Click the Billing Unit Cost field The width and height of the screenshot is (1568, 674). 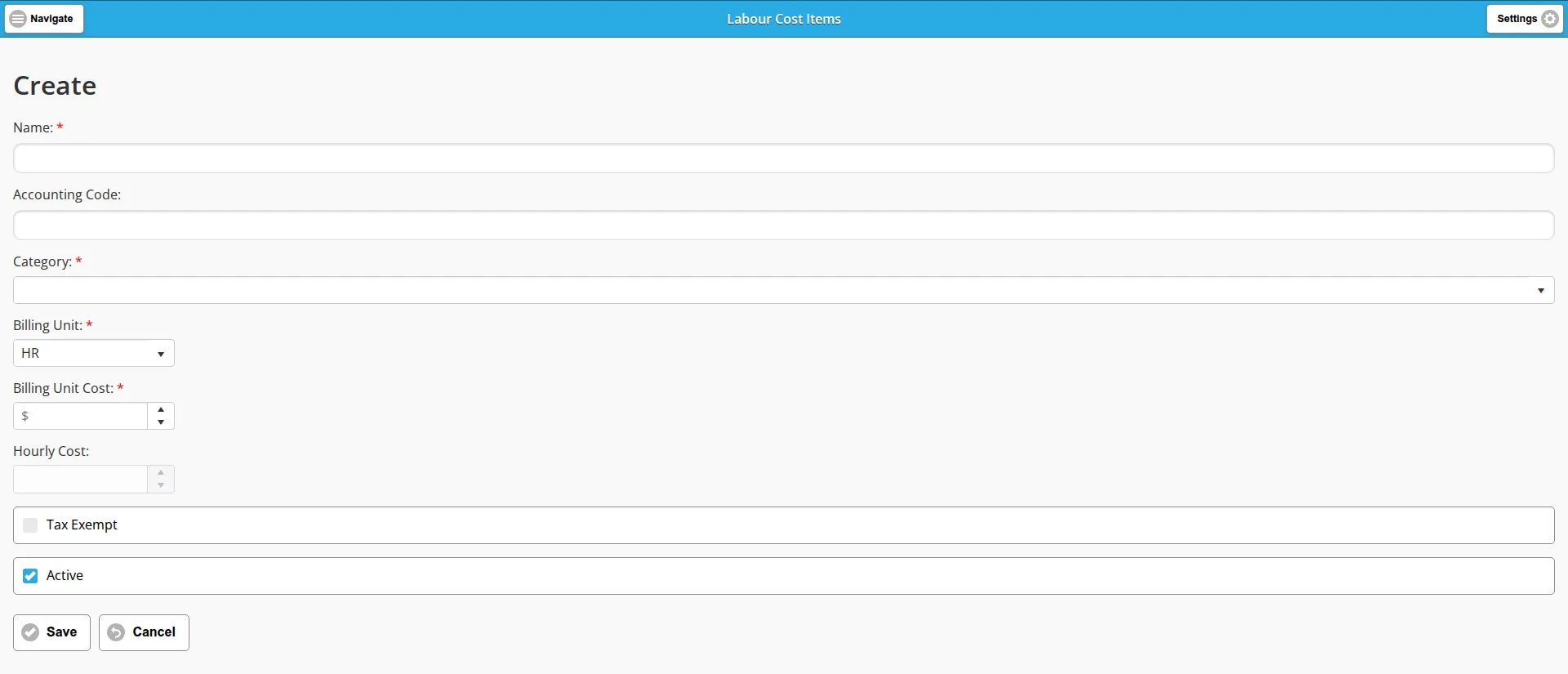(x=81, y=416)
